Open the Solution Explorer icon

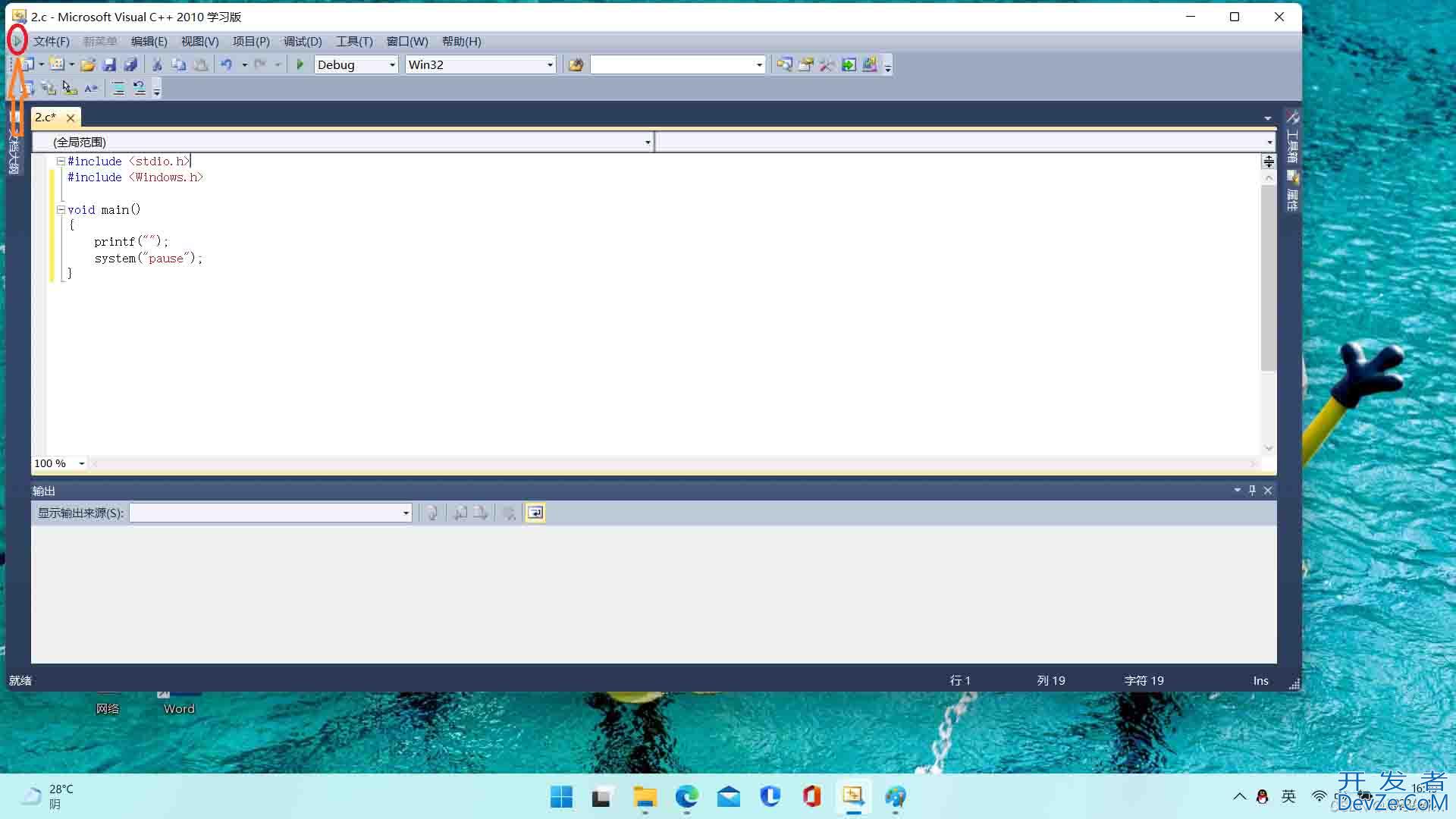784,64
